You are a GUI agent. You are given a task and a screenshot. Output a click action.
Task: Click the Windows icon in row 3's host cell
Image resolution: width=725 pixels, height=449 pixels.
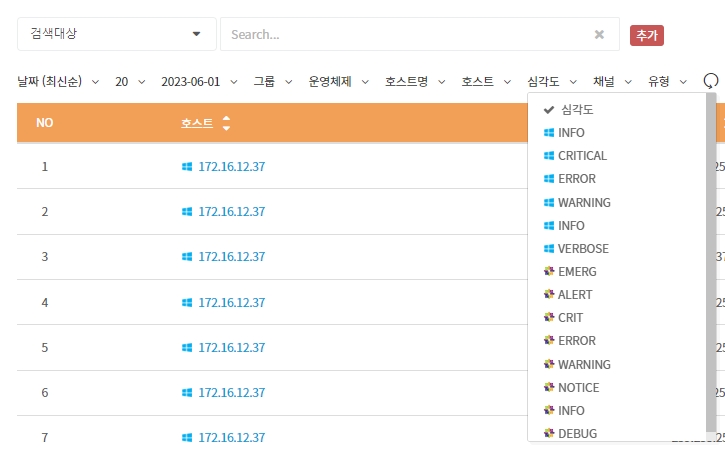[187, 257]
